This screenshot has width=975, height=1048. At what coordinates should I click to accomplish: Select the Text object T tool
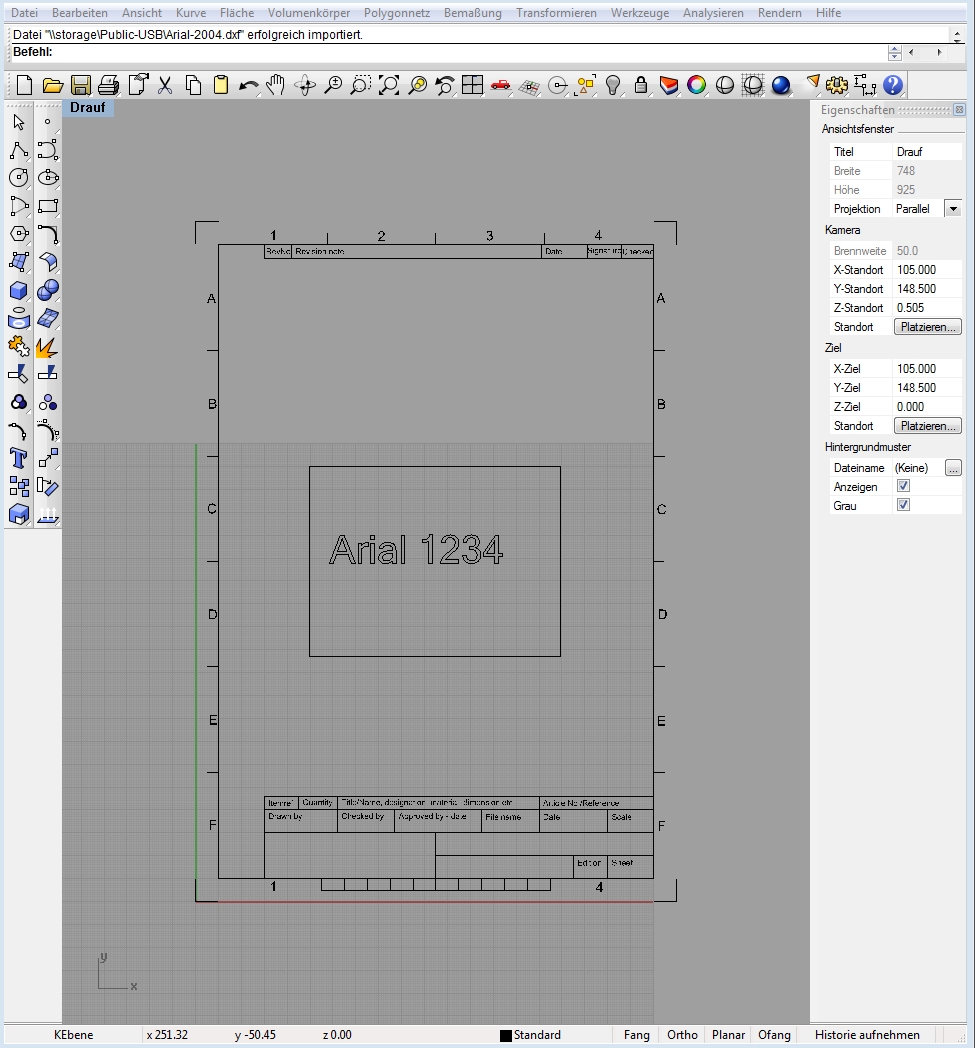(19, 458)
